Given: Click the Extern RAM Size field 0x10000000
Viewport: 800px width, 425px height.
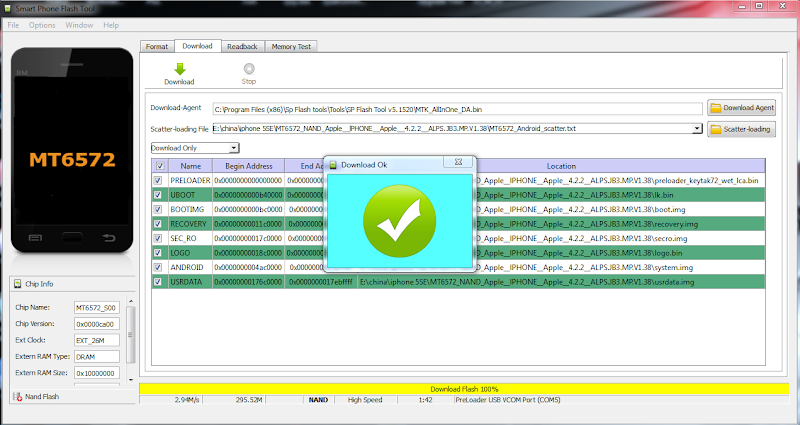Looking at the screenshot, I should pos(97,373).
